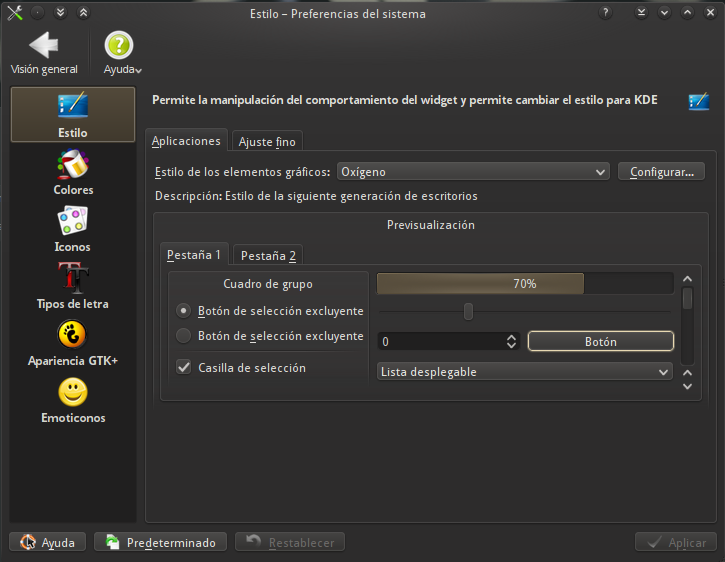725x562 pixels.
Task: Click the title bar question mark help button
Action: (x=605, y=13)
